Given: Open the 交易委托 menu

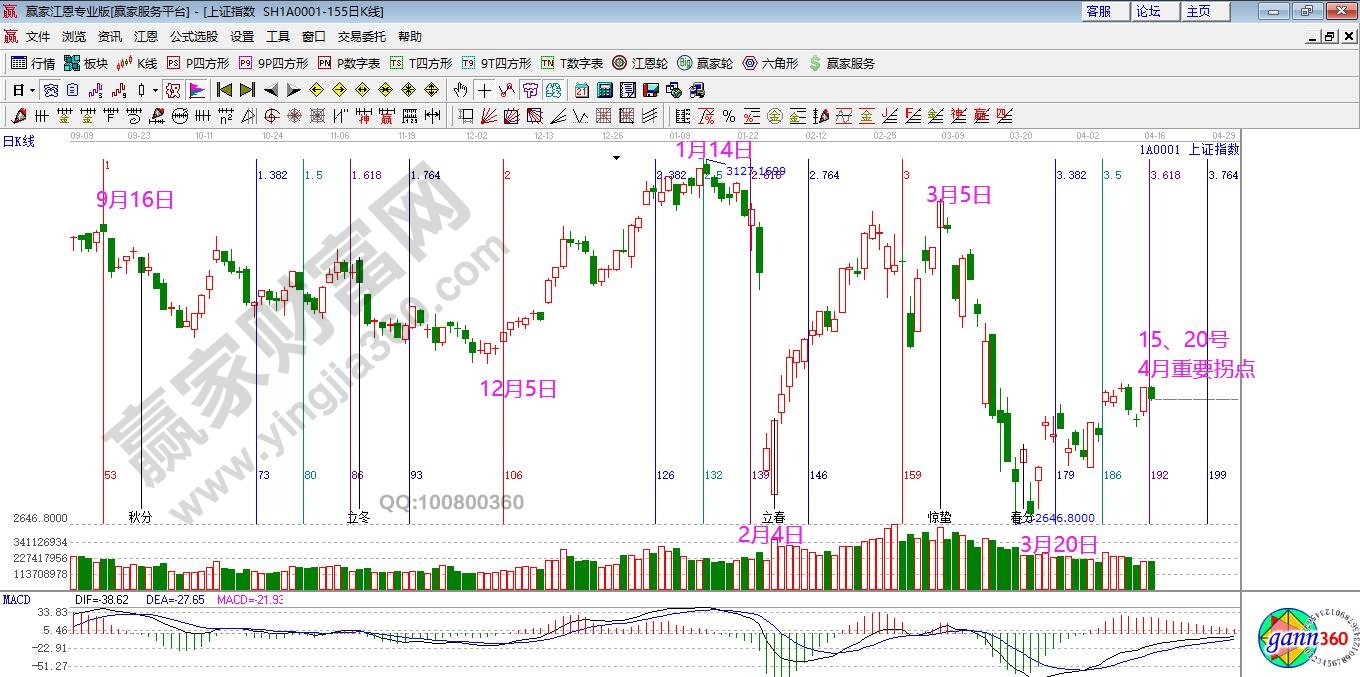Looking at the screenshot, I should pos(361,36).
